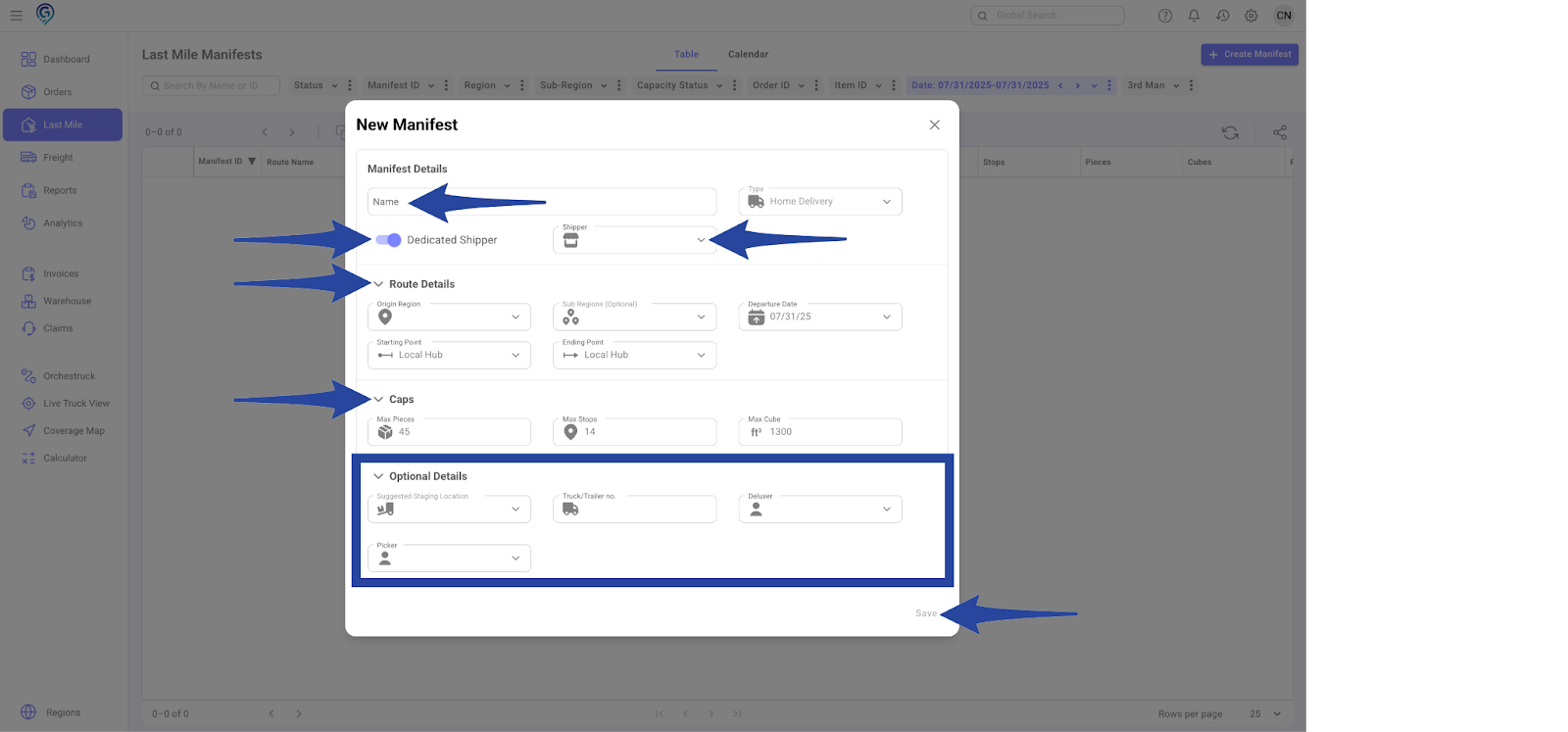Image resolution: width=1568 pixels, height=732 pixels.
Task: Toggle the Dedicated Shipper switch
Action: coord(388,240)
